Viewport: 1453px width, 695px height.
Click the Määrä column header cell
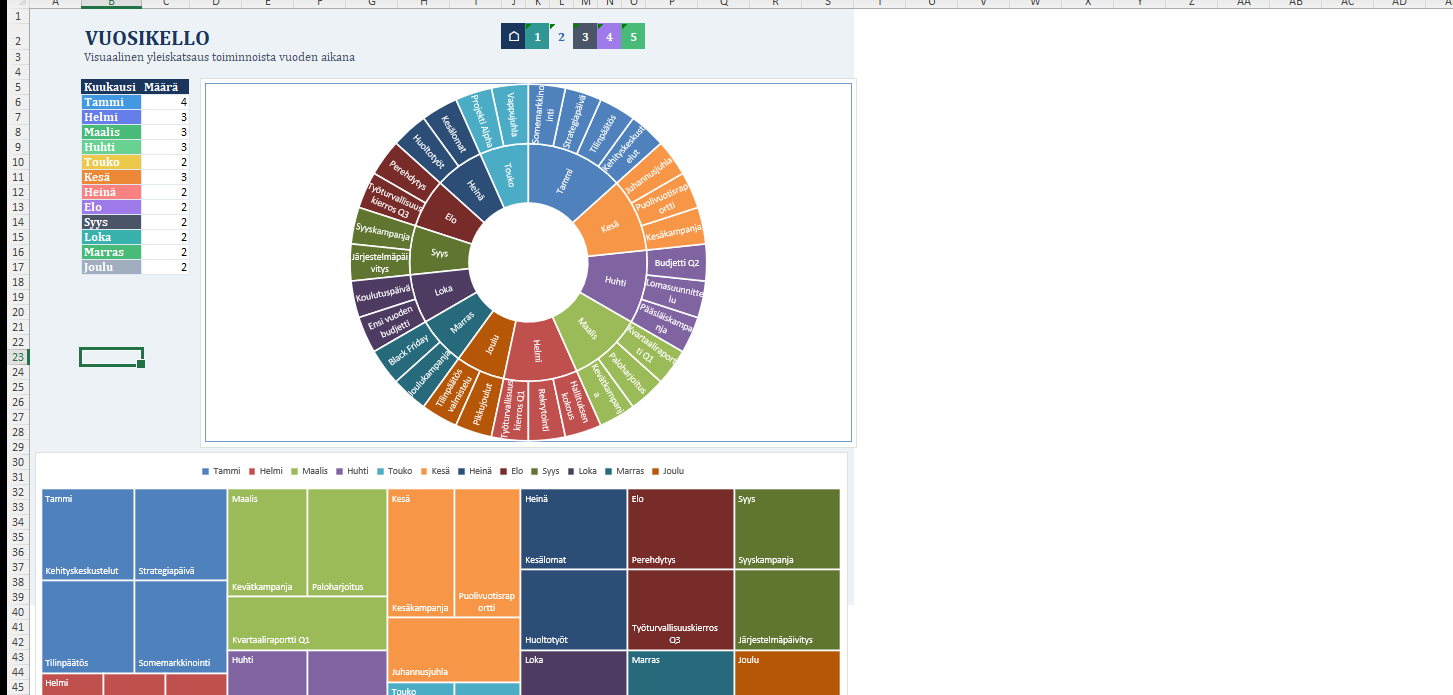[x=163, y=87]
